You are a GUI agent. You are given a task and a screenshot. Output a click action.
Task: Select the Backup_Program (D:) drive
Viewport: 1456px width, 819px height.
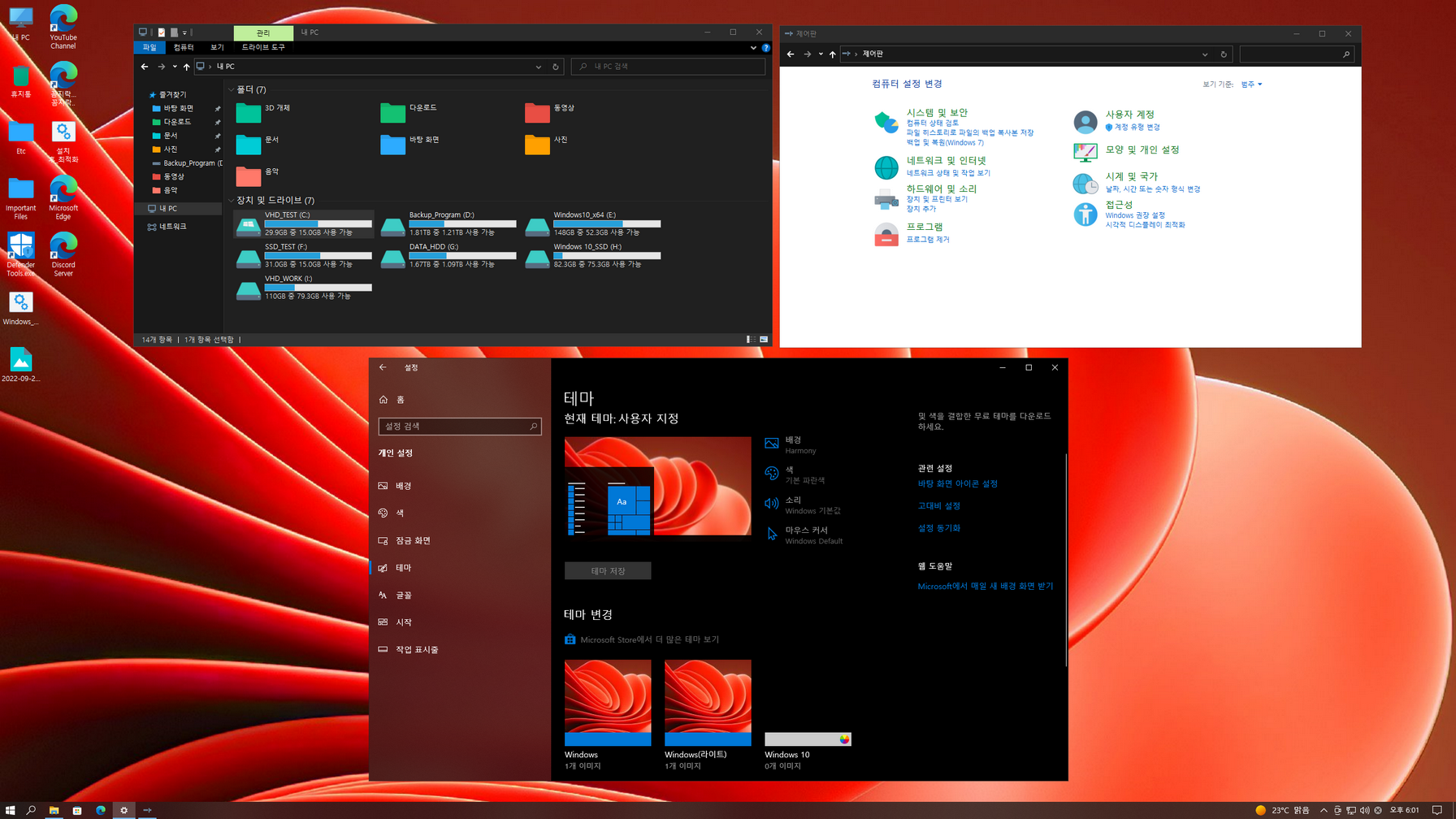[448, 224]
